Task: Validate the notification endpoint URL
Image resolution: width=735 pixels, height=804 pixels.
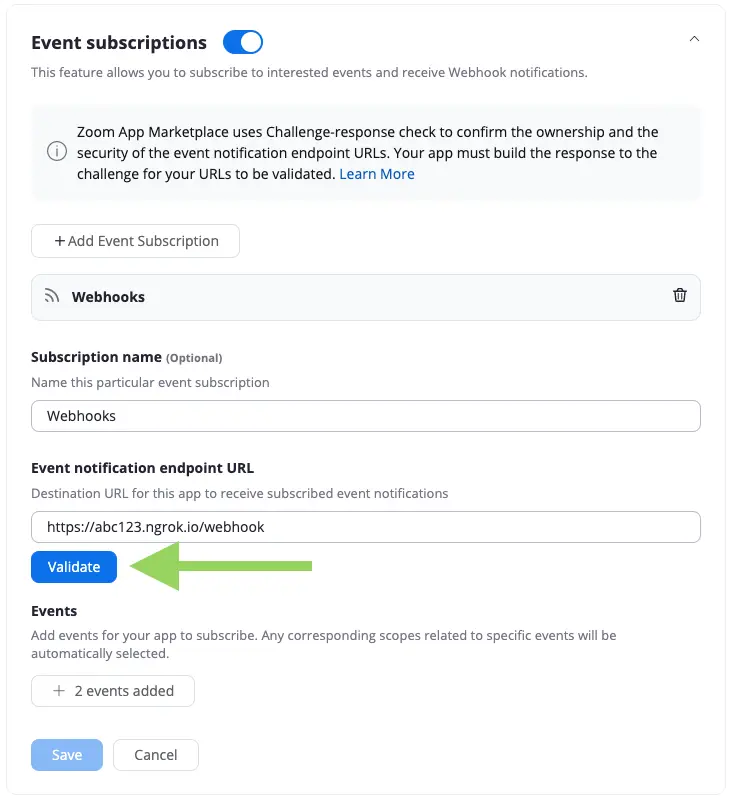Action: tap(73, 566)
